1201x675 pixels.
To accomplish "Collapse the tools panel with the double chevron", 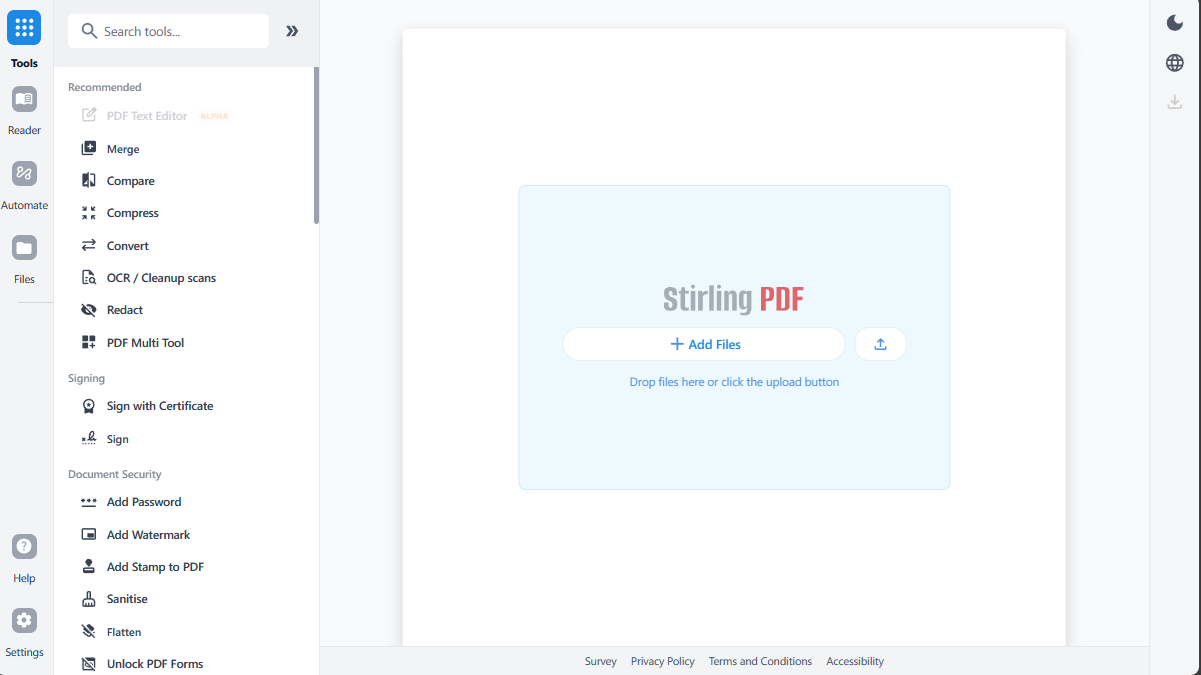I will point(291,30).
